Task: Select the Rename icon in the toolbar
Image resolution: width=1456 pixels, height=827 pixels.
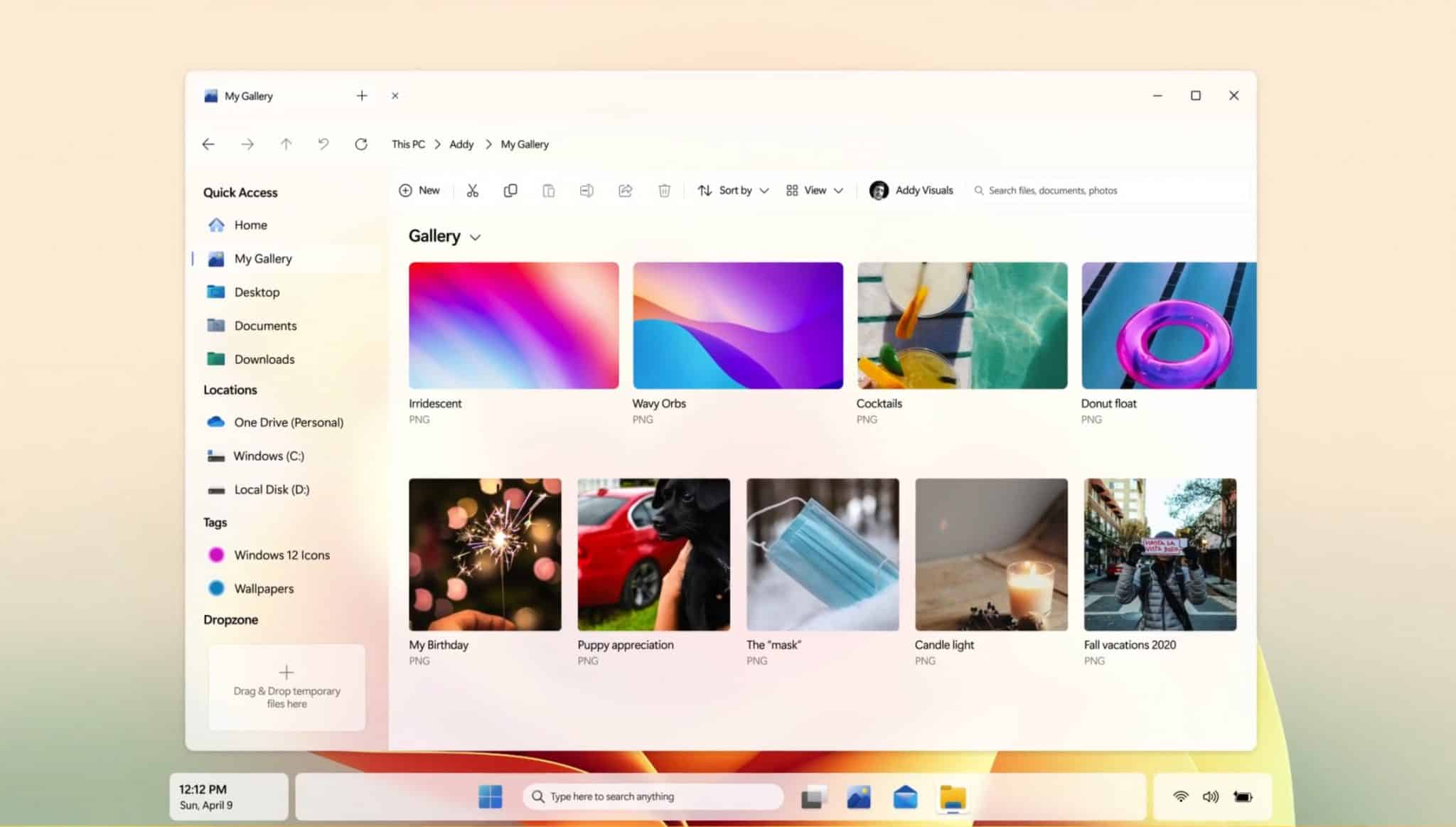Action: point(587,190)
